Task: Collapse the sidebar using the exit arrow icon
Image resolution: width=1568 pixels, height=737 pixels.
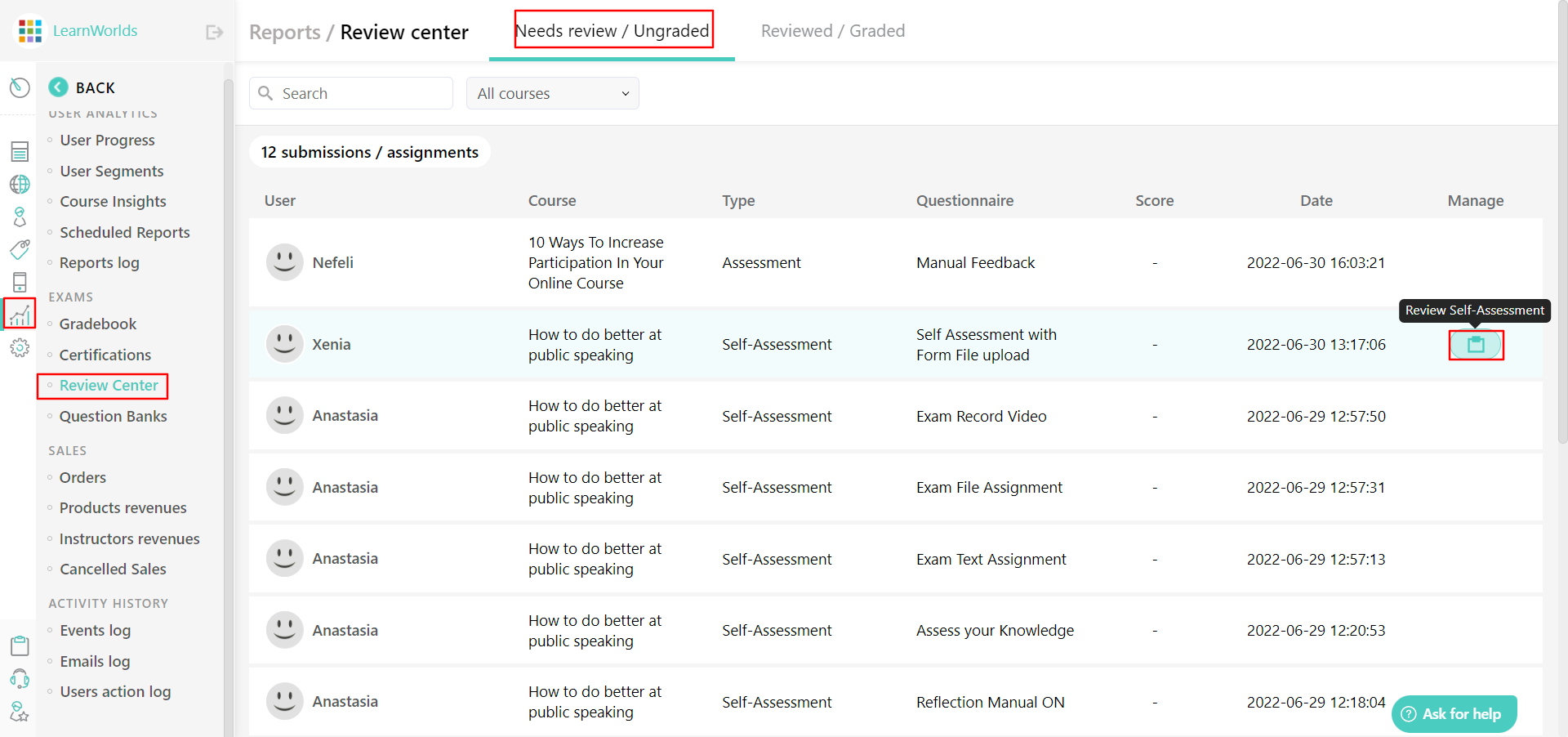Action: [x=213, y=31]
